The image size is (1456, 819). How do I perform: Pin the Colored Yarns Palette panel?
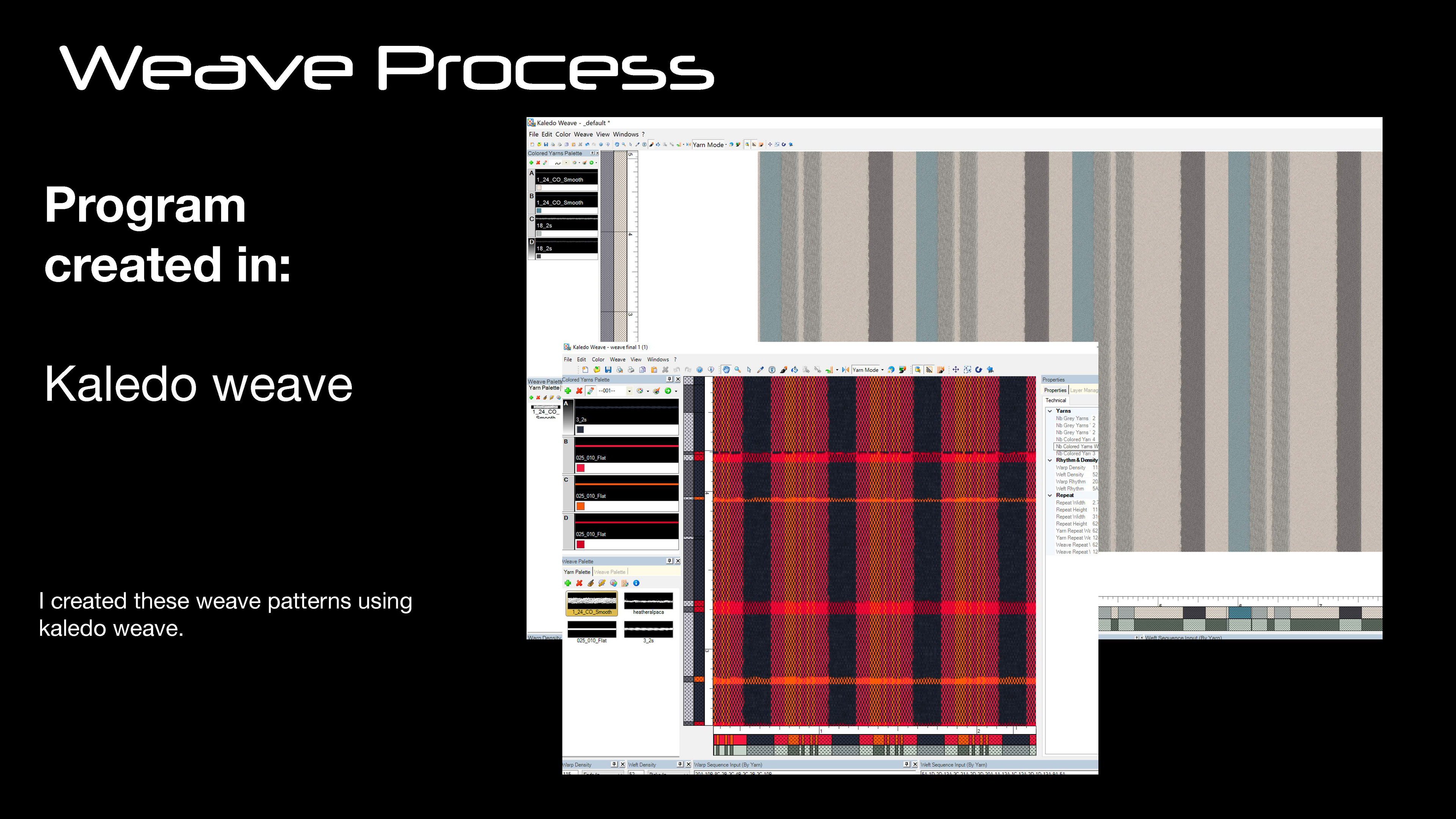669,379
